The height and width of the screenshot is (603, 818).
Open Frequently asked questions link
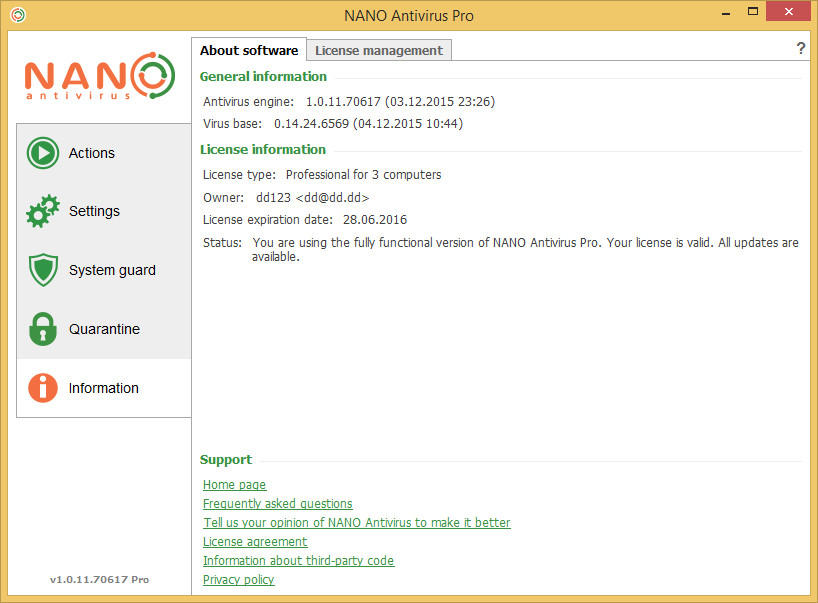point(278,503)
